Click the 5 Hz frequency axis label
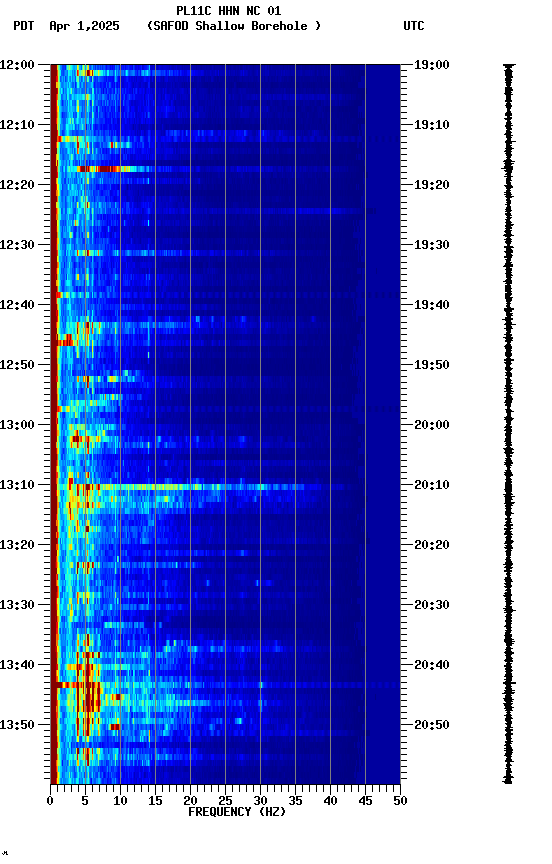 click(85, 801)
